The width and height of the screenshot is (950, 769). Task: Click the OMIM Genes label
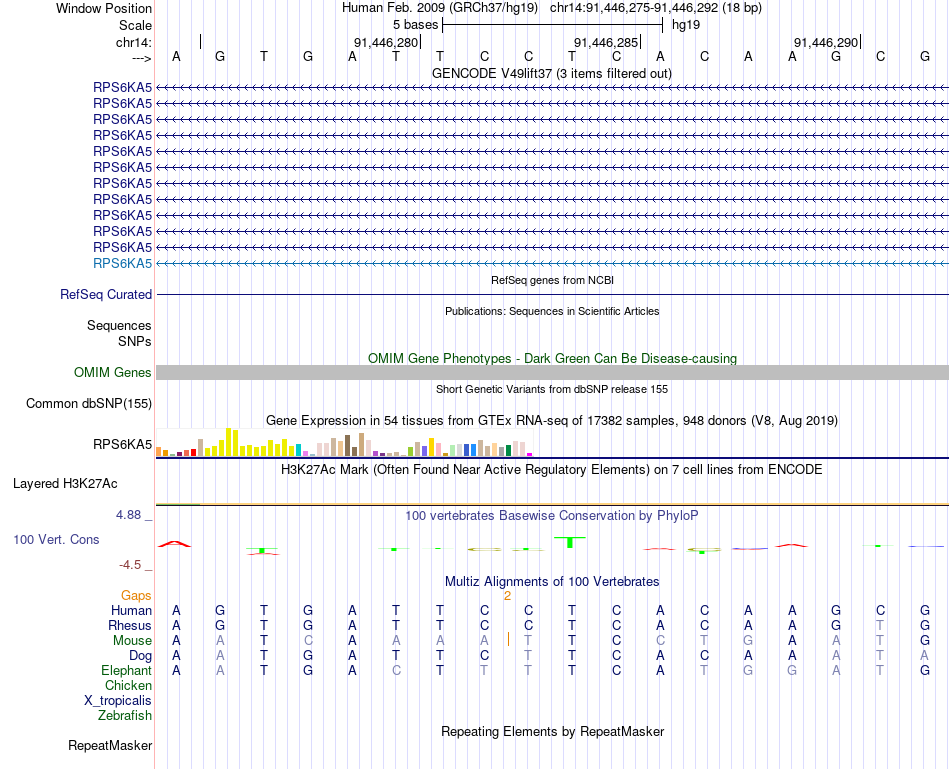pos(113,372)
